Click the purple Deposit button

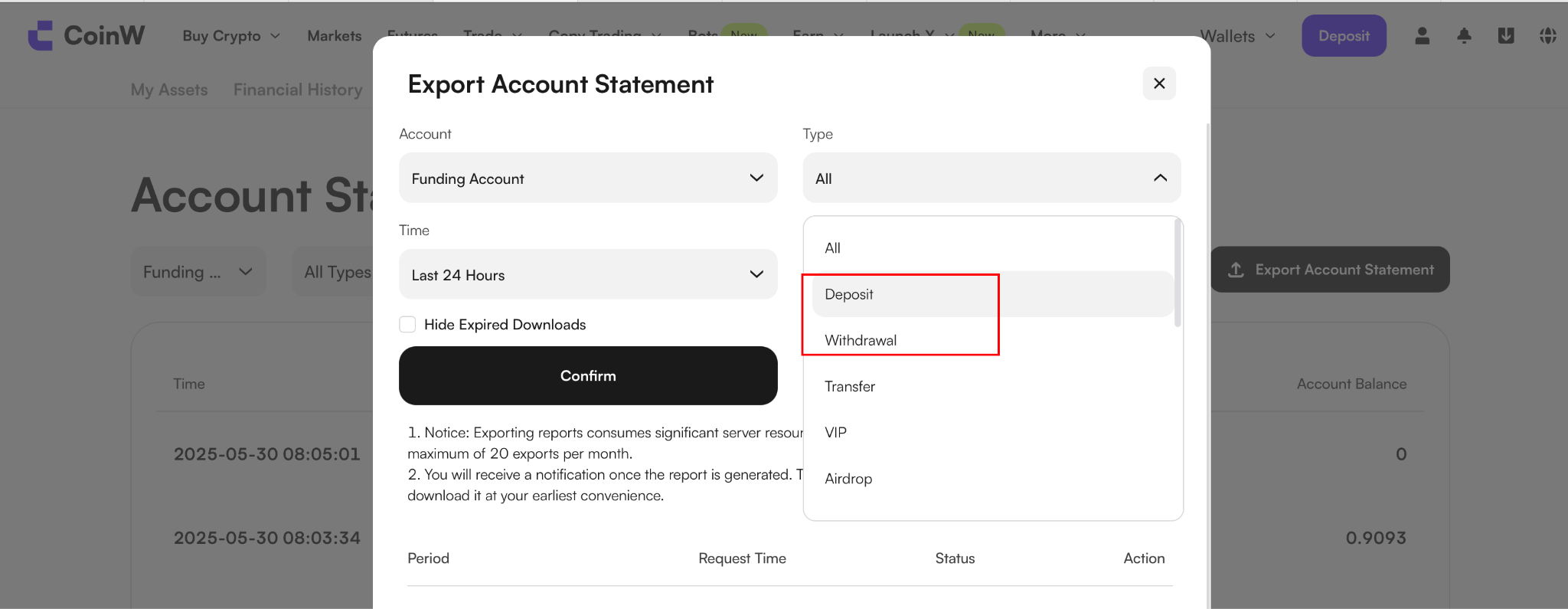tap(1344, 36)
